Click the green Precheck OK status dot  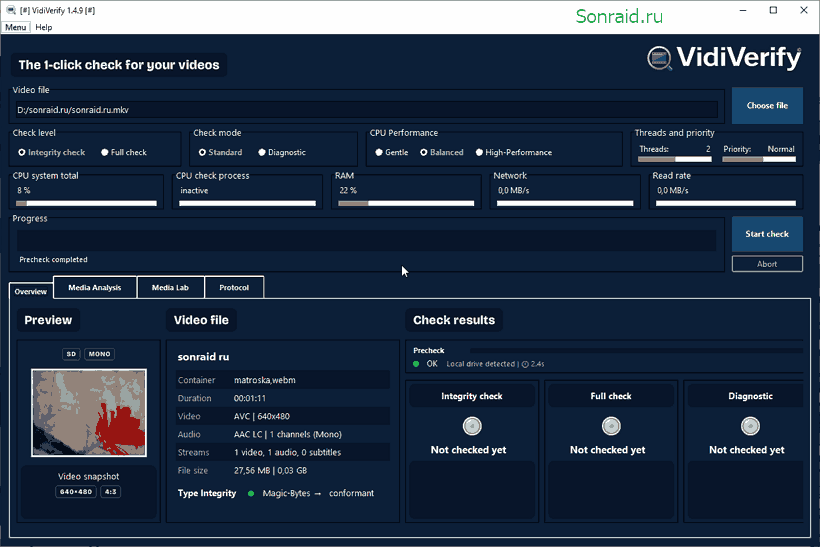tap(416, 364)
